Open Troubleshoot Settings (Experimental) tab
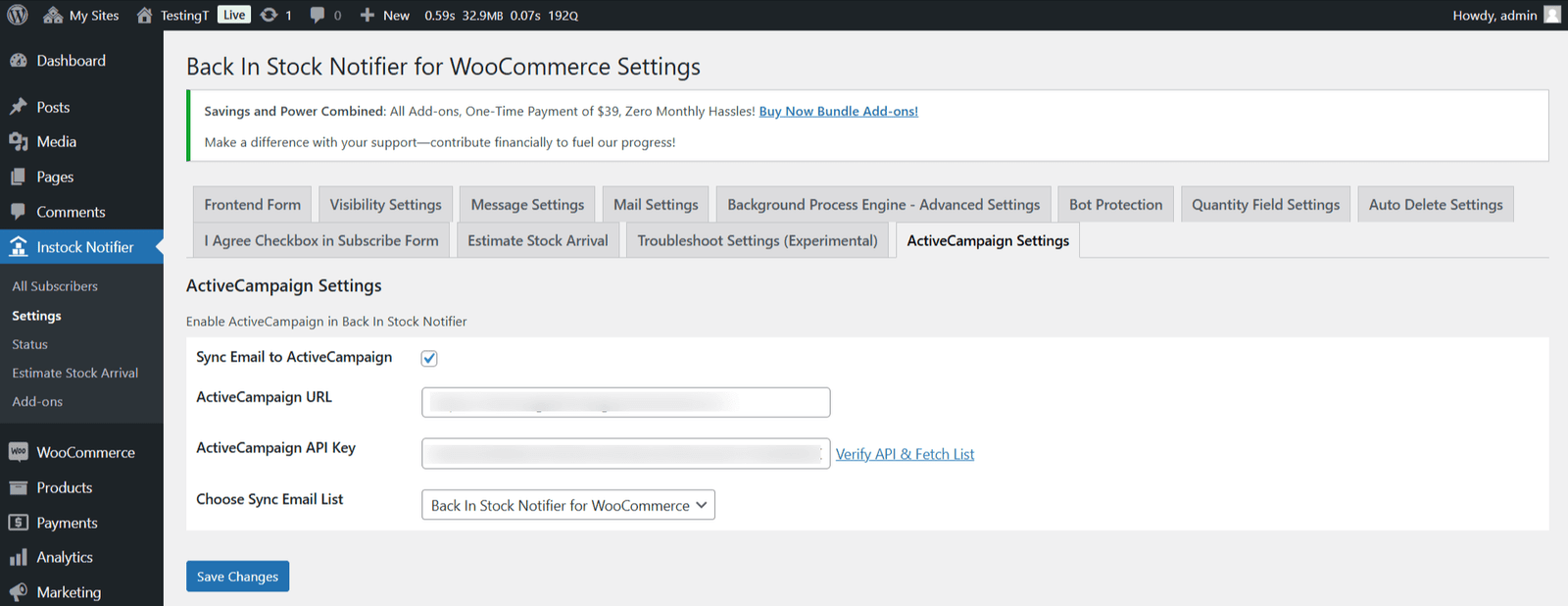 click(758, 240)
